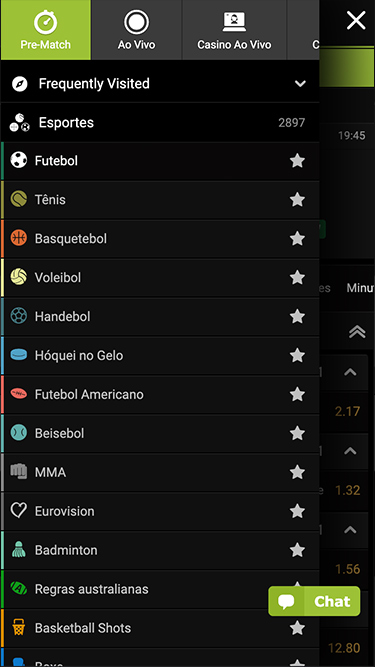
Task: Collapse the market showing 2.17 odds
Action: (x=350, y=372)
